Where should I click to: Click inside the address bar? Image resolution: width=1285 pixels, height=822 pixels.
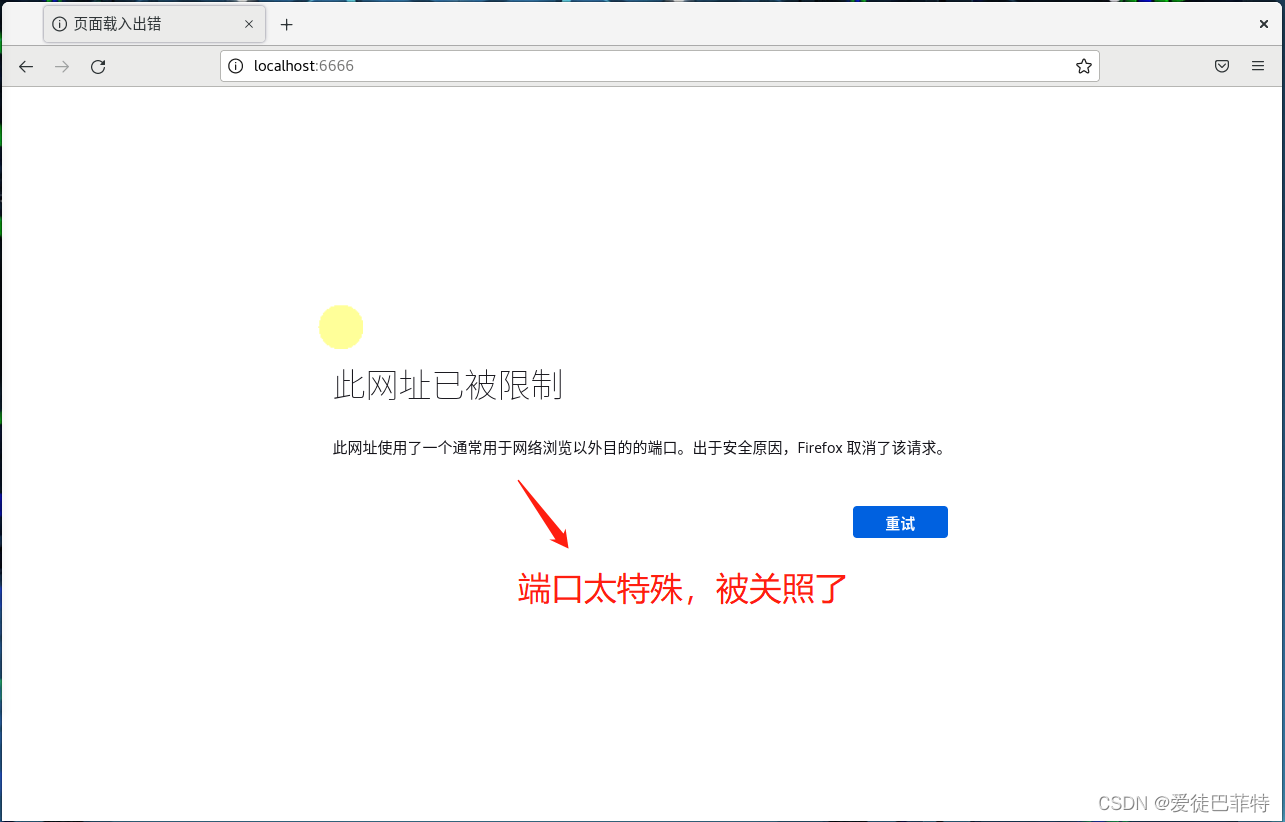coord(600,65)
